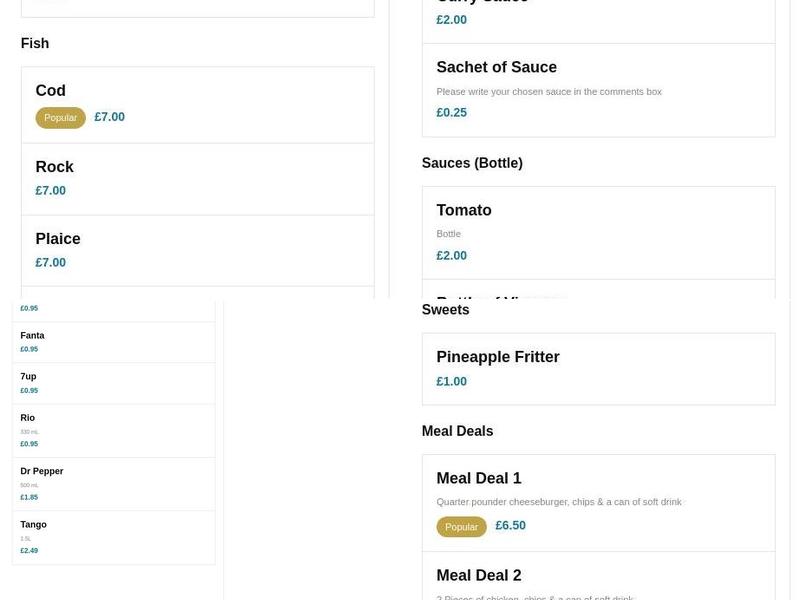Screen dimensions: 800x600
Task: Select the Sachet of Sauce item
Action: [597, 90]
